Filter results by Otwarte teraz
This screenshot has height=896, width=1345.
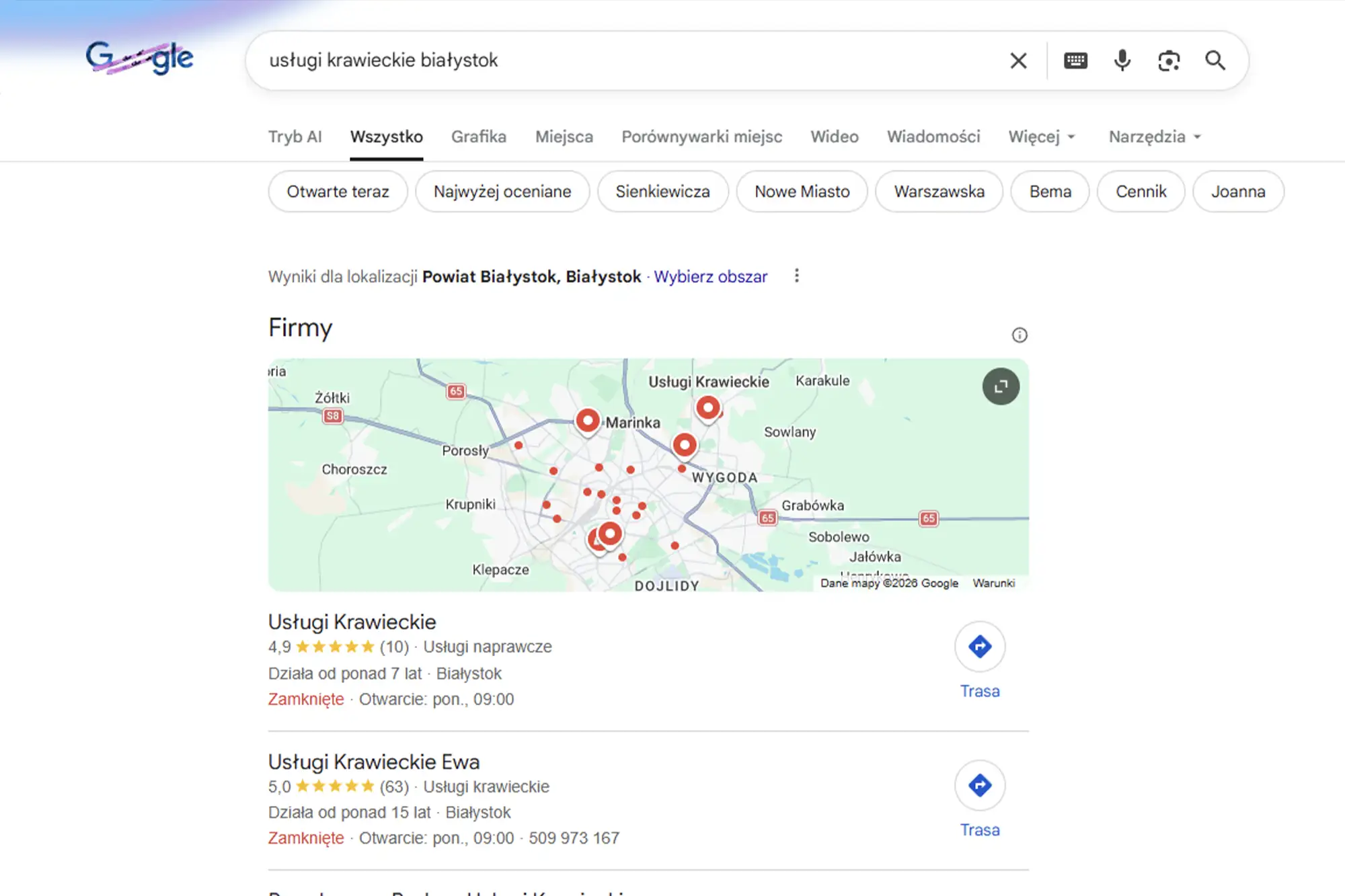tap(338, 192)
